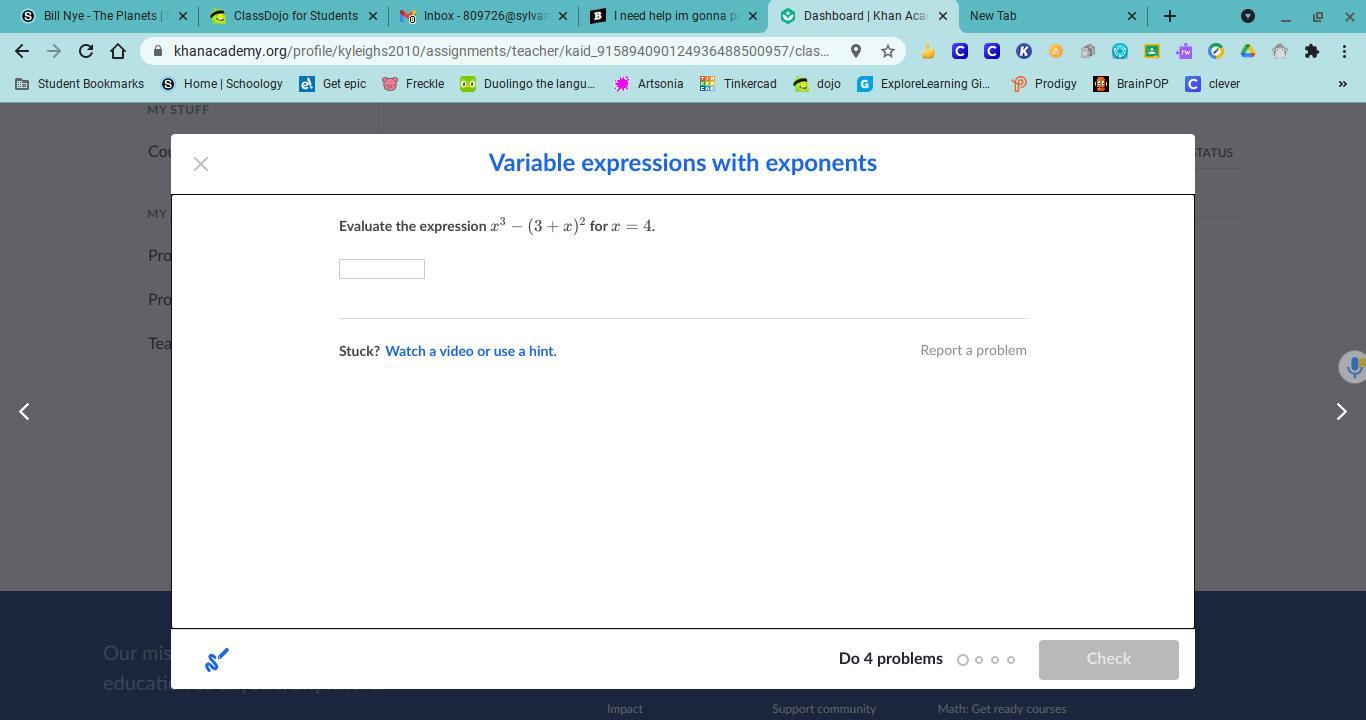Screen dimensions: 1366x720
Task: Show more bookmarks overflow chevron
Action: click(x=1342, y=84)
